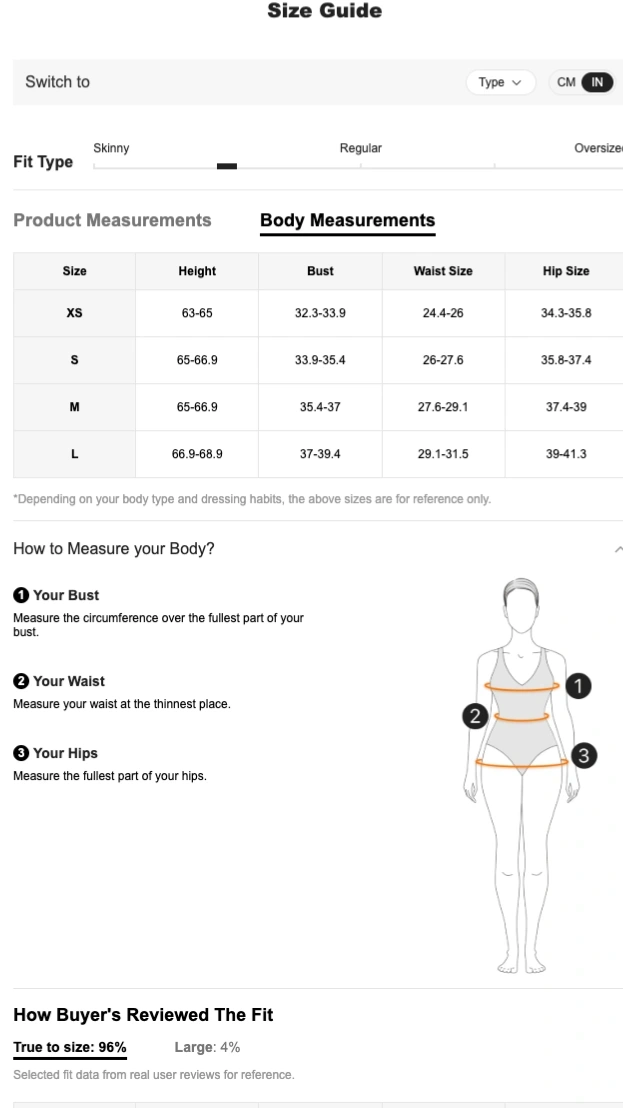
Task: Click the number 2 bullet beside Your Waist
Action: coord(20,681)
